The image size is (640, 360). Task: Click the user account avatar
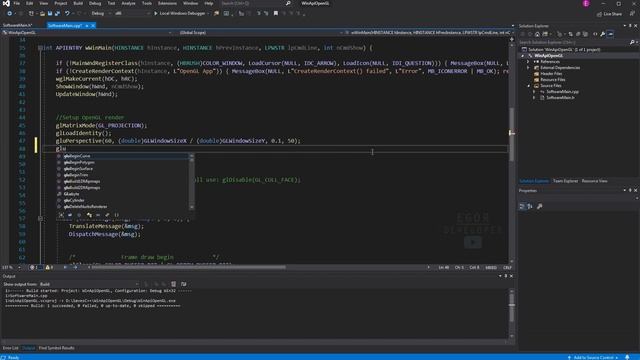click(x=586, y=3)
